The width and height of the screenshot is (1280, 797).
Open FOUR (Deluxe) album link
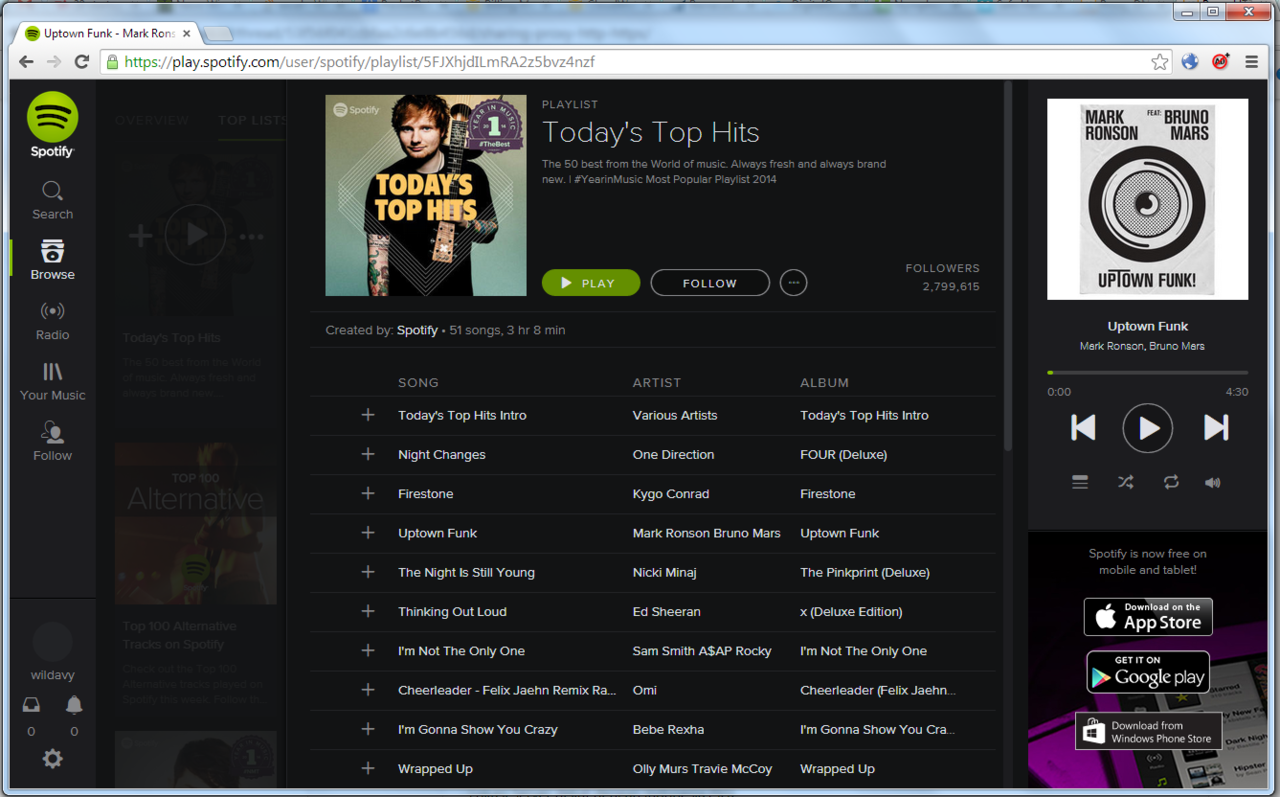pos(843,454)
